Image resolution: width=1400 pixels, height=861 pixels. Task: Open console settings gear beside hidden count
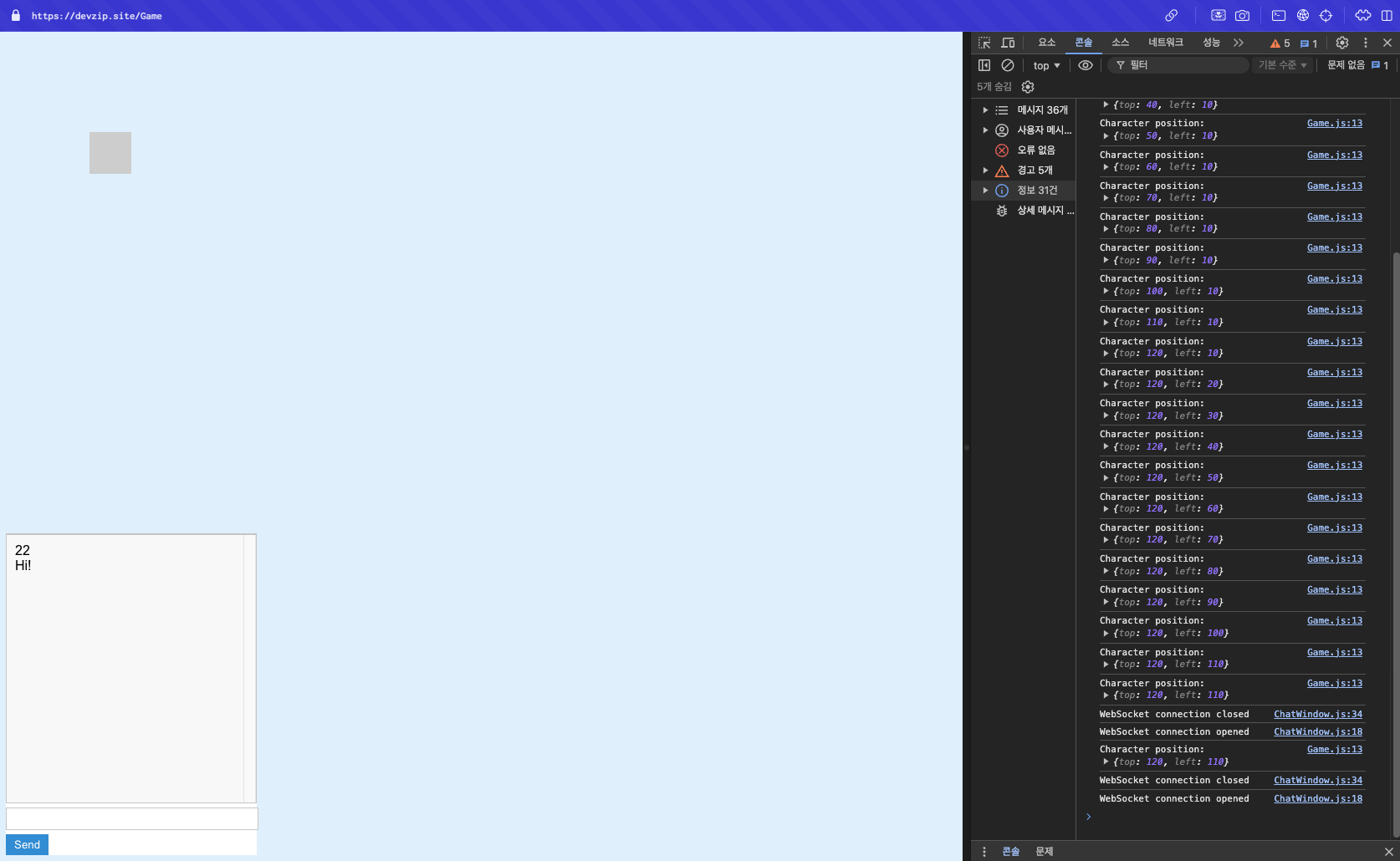coord(1028,87)
